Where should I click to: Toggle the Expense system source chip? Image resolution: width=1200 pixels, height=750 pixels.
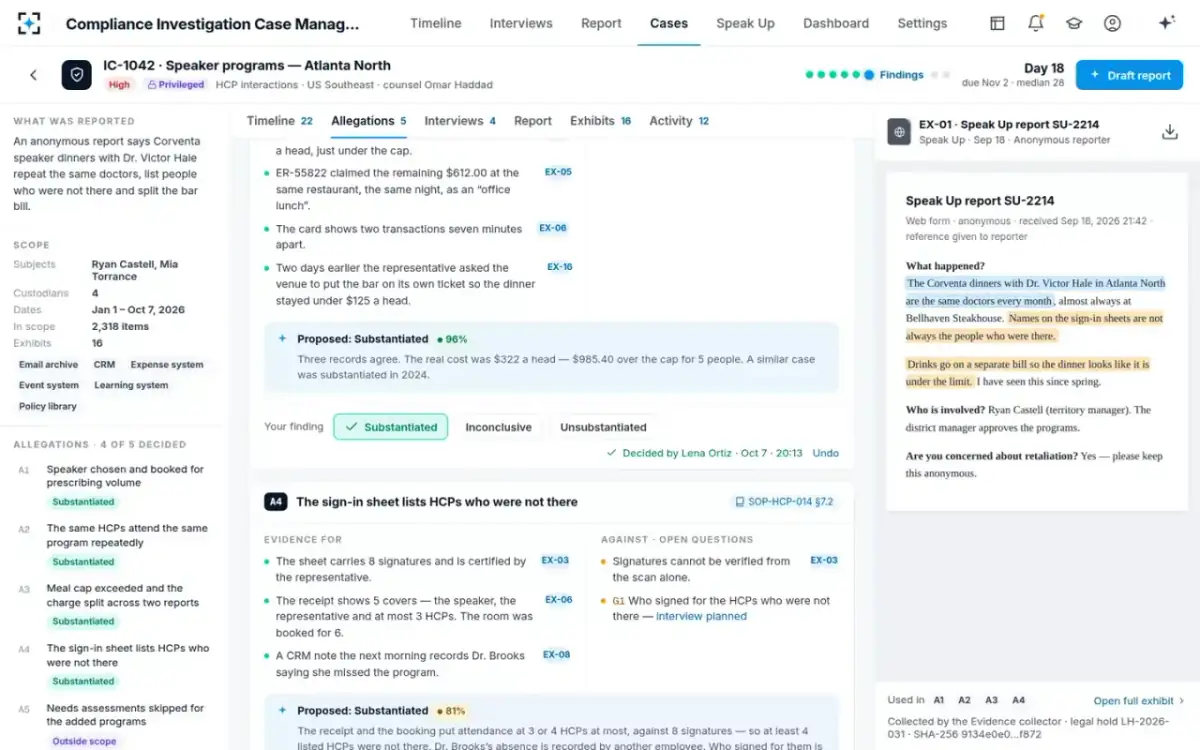(167, 365)
